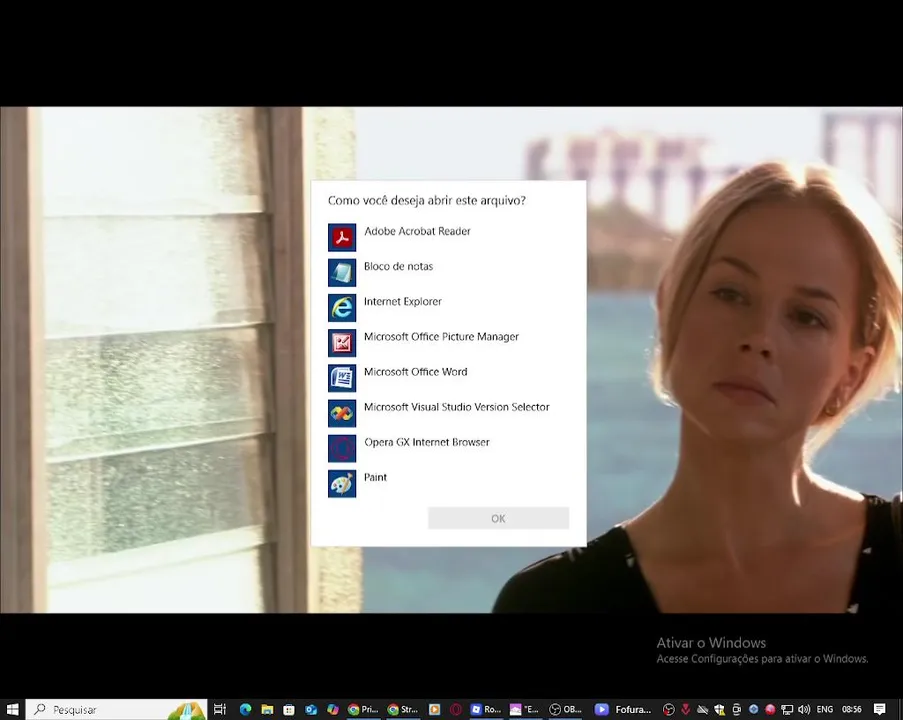
Task: Open the red download tray icon
Action: point(685,709)
